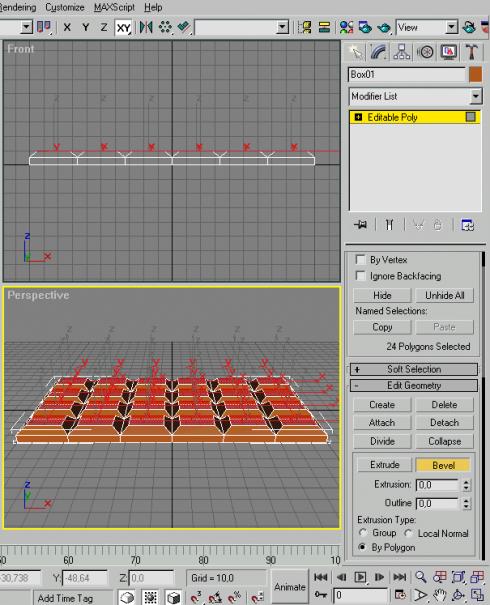Toggle Min/Max viewport icon
This screenshot has height=605, width=490.
coord(477,595)
